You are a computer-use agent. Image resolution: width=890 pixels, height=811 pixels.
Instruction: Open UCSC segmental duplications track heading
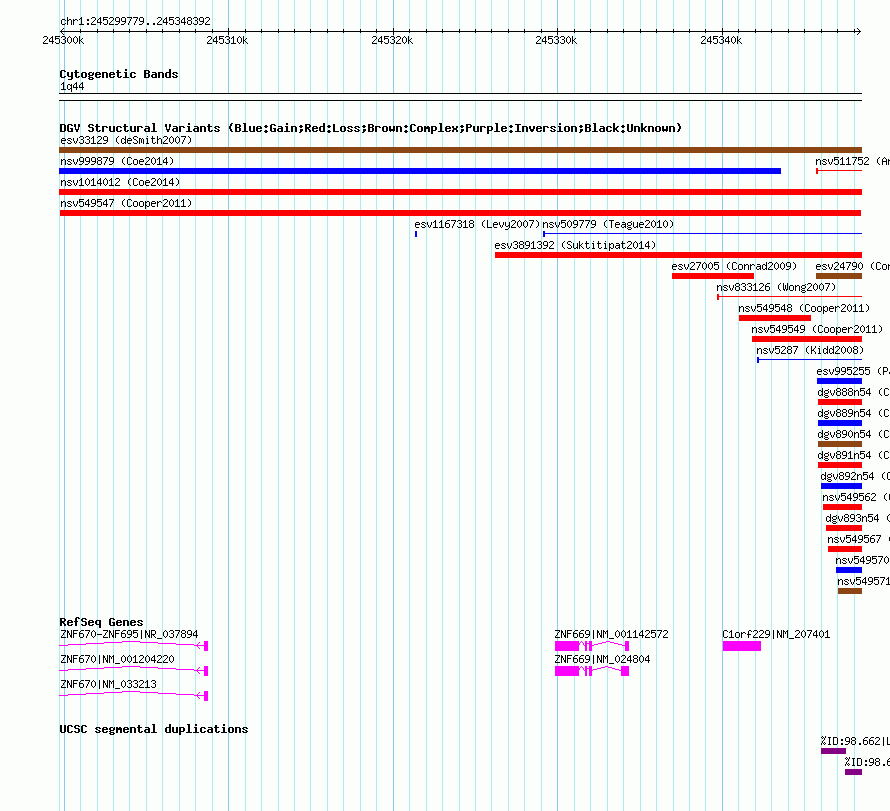[x=154, y=729]
